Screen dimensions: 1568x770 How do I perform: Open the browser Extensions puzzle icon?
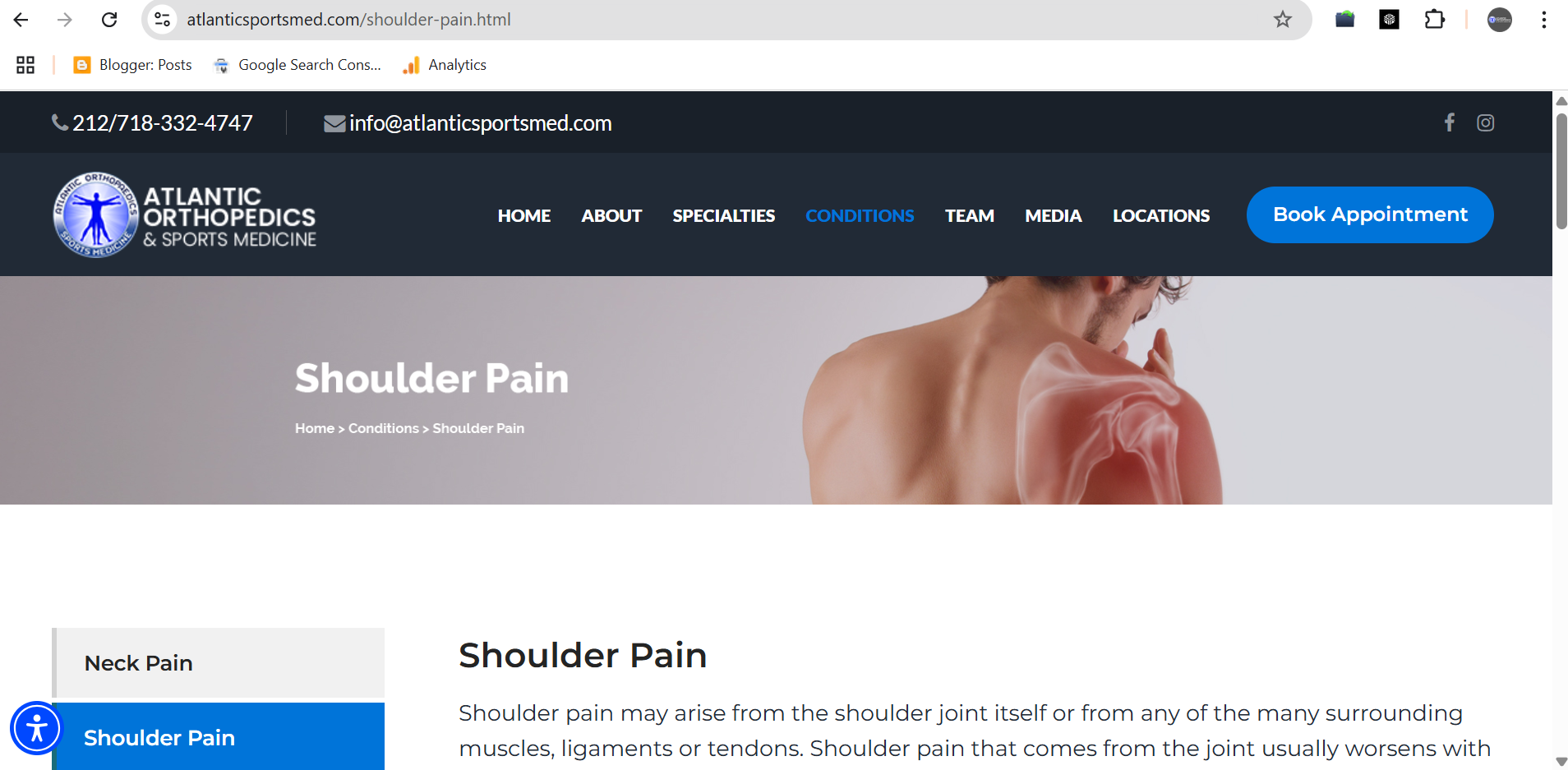click(1434, 20)
